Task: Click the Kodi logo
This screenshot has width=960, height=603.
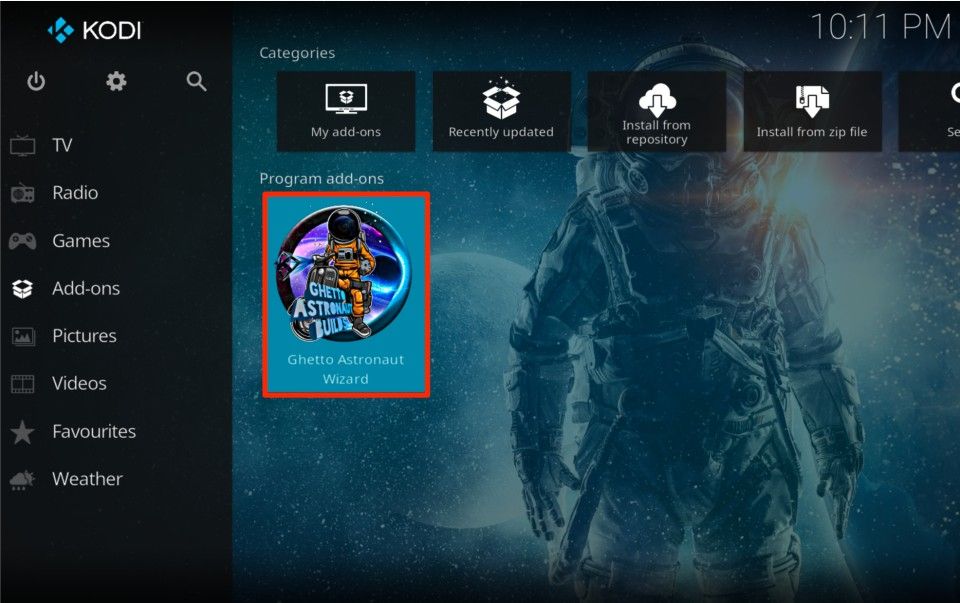Action: (61, 30)
